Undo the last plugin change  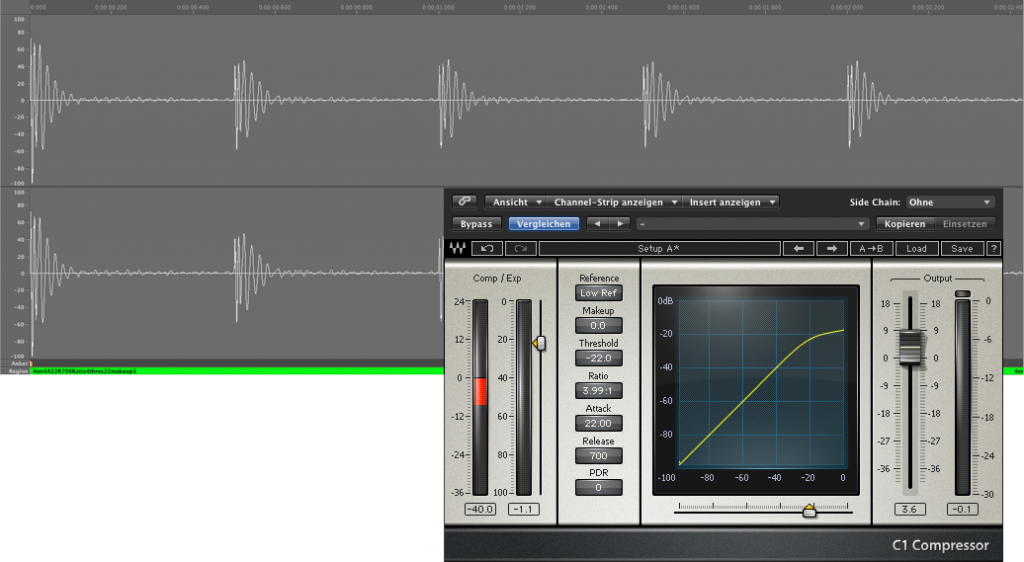(x=487, y=248)
